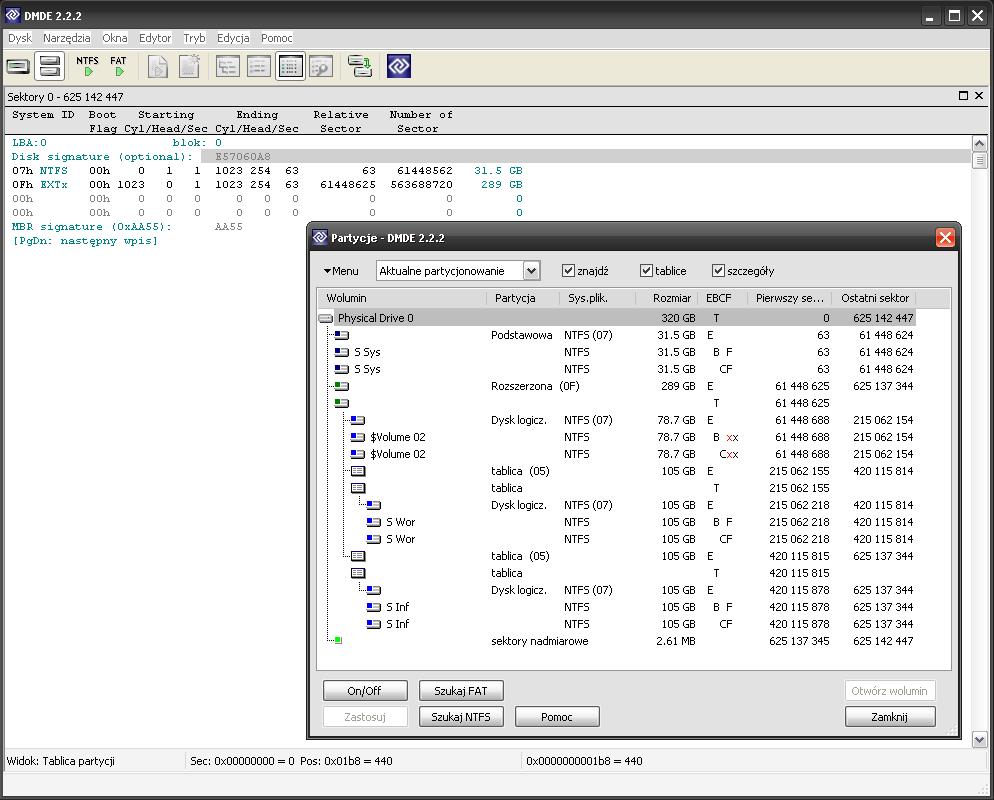
Task: Open the Edytor menu
Action: pos(155,38)
